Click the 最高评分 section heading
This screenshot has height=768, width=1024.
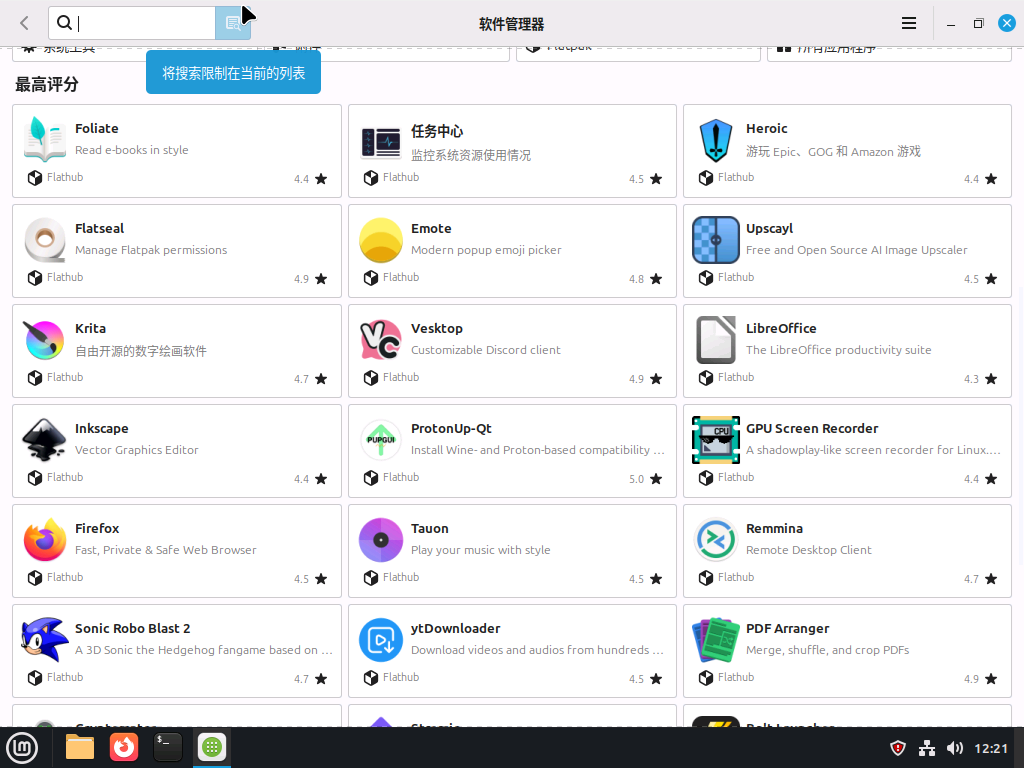(x=47, y=84)
